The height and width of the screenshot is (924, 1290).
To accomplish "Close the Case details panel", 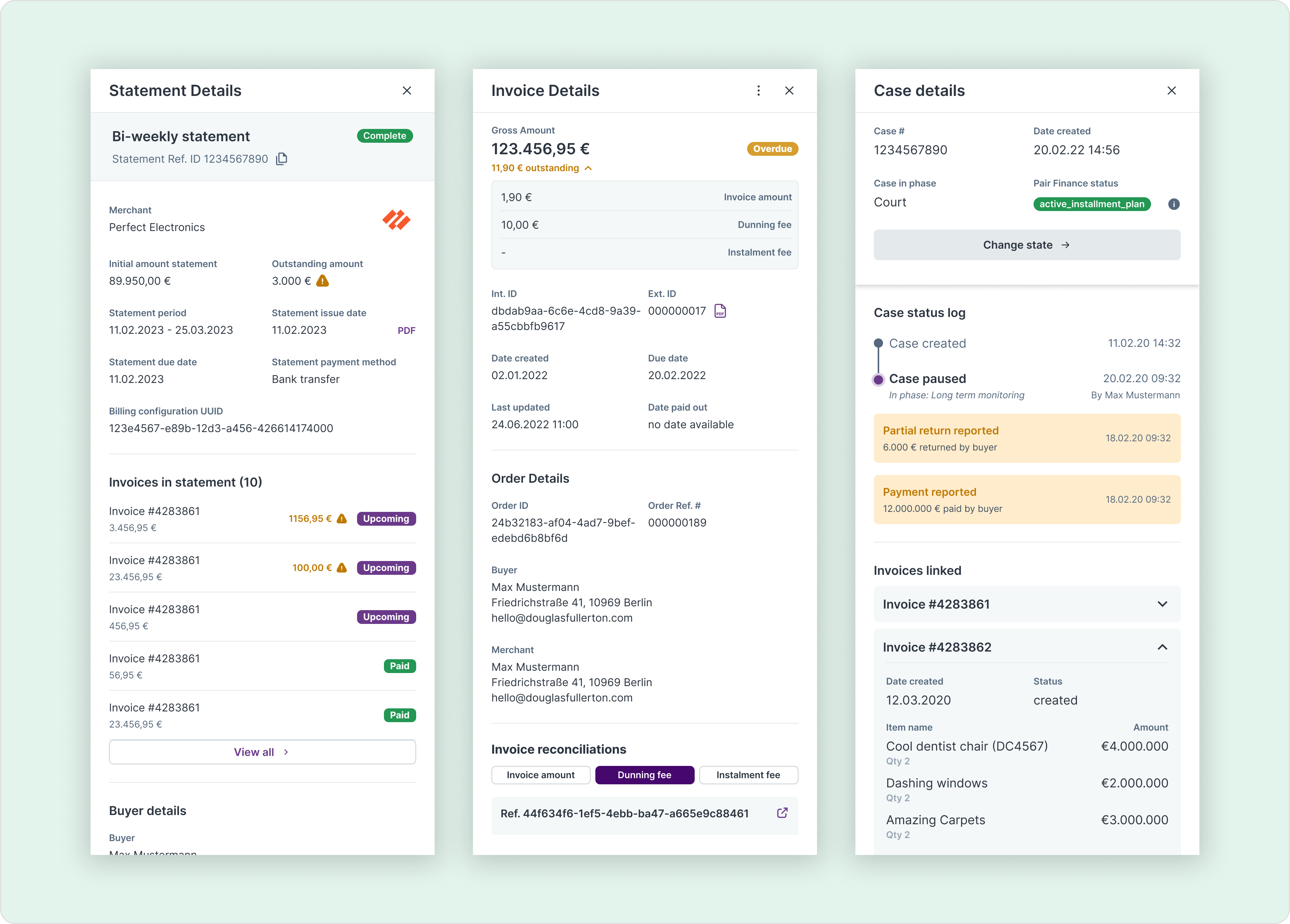I will click(1171, 91).
